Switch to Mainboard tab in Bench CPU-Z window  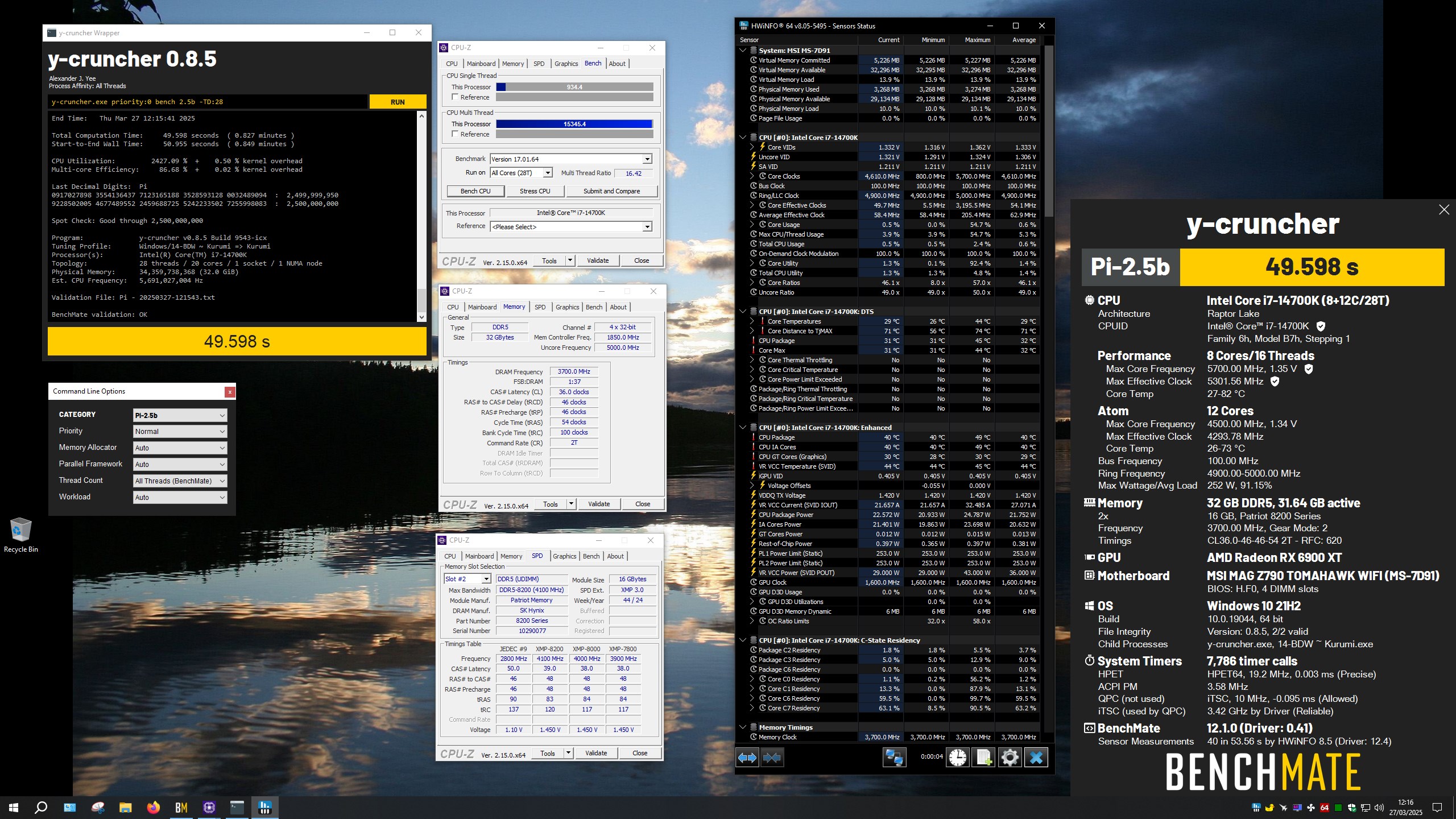click(481, 64)
